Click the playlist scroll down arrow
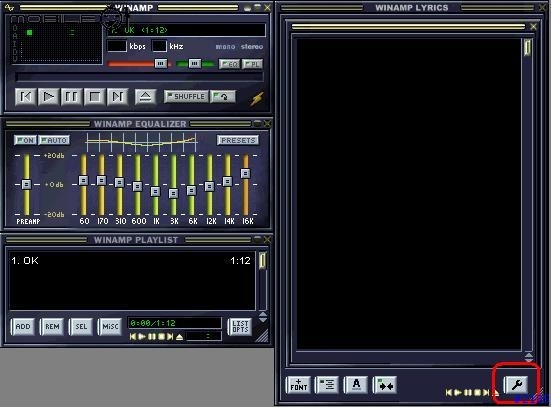 (262, 320)
